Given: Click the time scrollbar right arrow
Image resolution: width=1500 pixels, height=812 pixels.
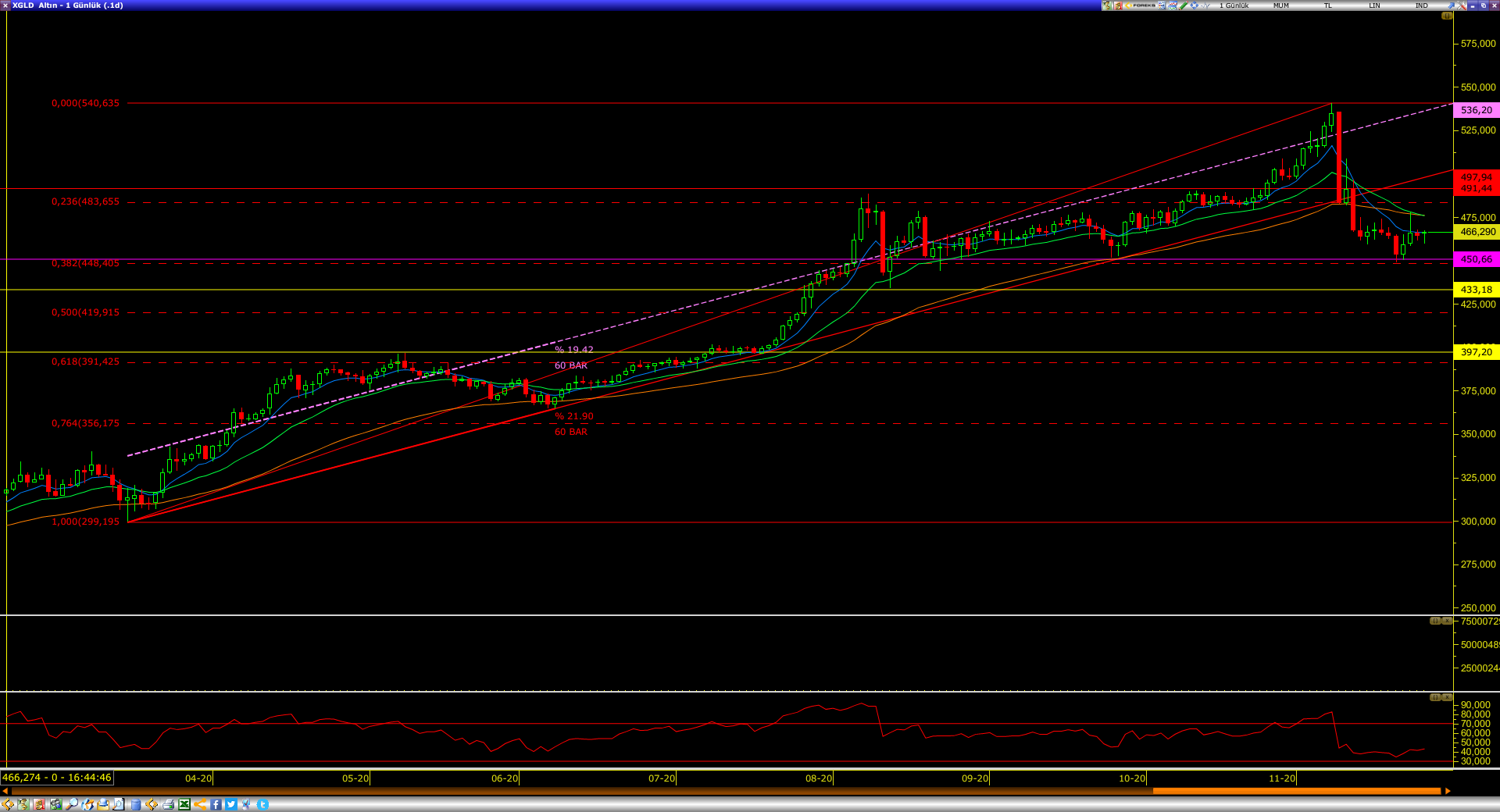Looking at the screenshot, I should pos(1448,791).
